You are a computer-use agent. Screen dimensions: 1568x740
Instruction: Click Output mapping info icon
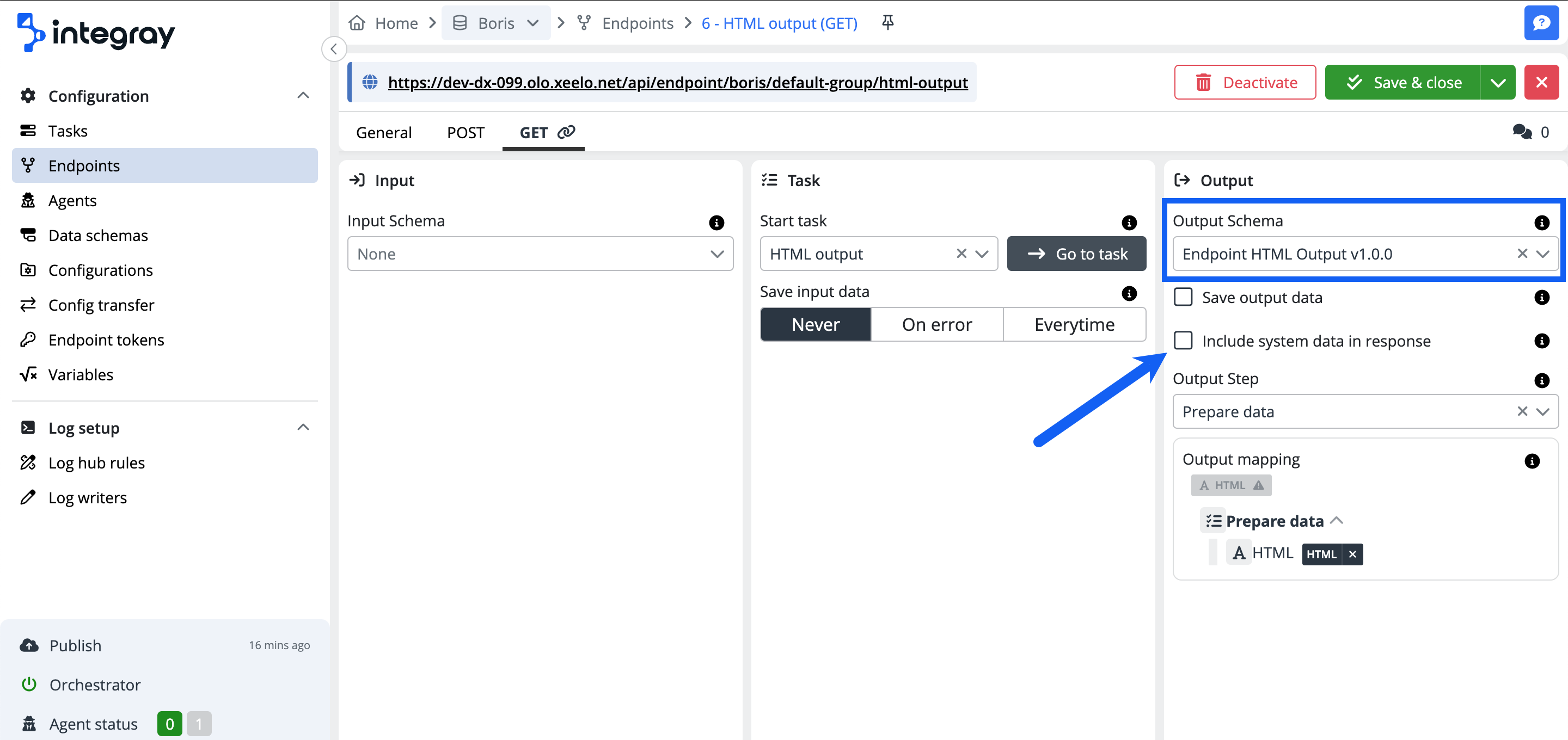click(1532, 461)
